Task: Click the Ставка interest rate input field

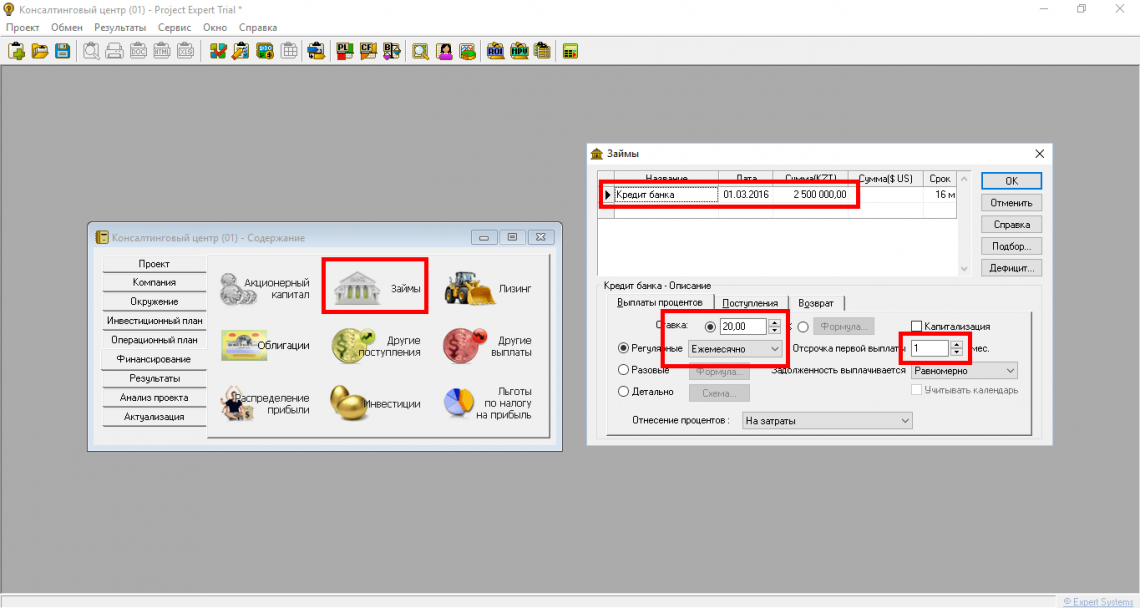Action: pyautogui.click(x=742, y=326)
